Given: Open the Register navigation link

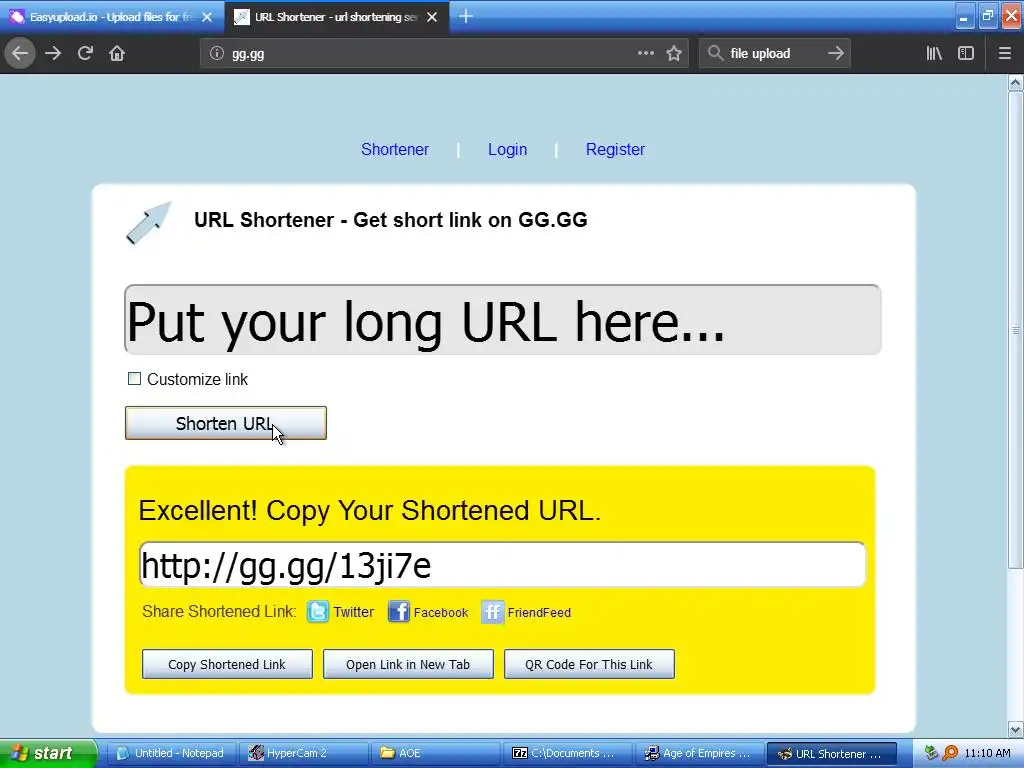Looking at the screenshot, I should (x=615, y=150).
